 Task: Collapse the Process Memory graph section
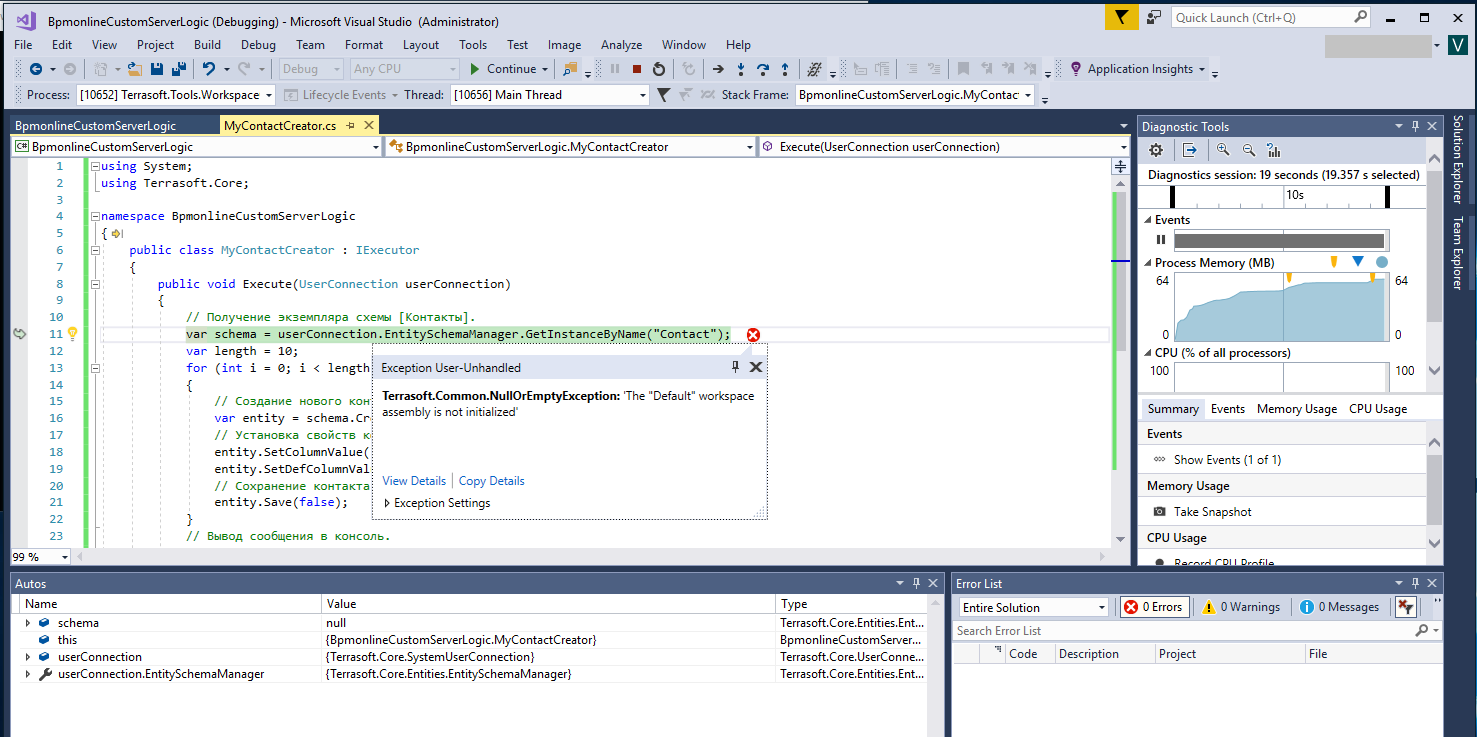pyautogui.click(x=1147, y=263)
